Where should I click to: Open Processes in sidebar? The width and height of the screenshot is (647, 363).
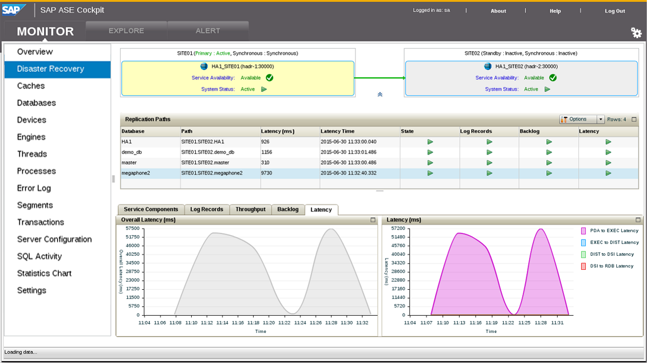click(x=57, y=171)
